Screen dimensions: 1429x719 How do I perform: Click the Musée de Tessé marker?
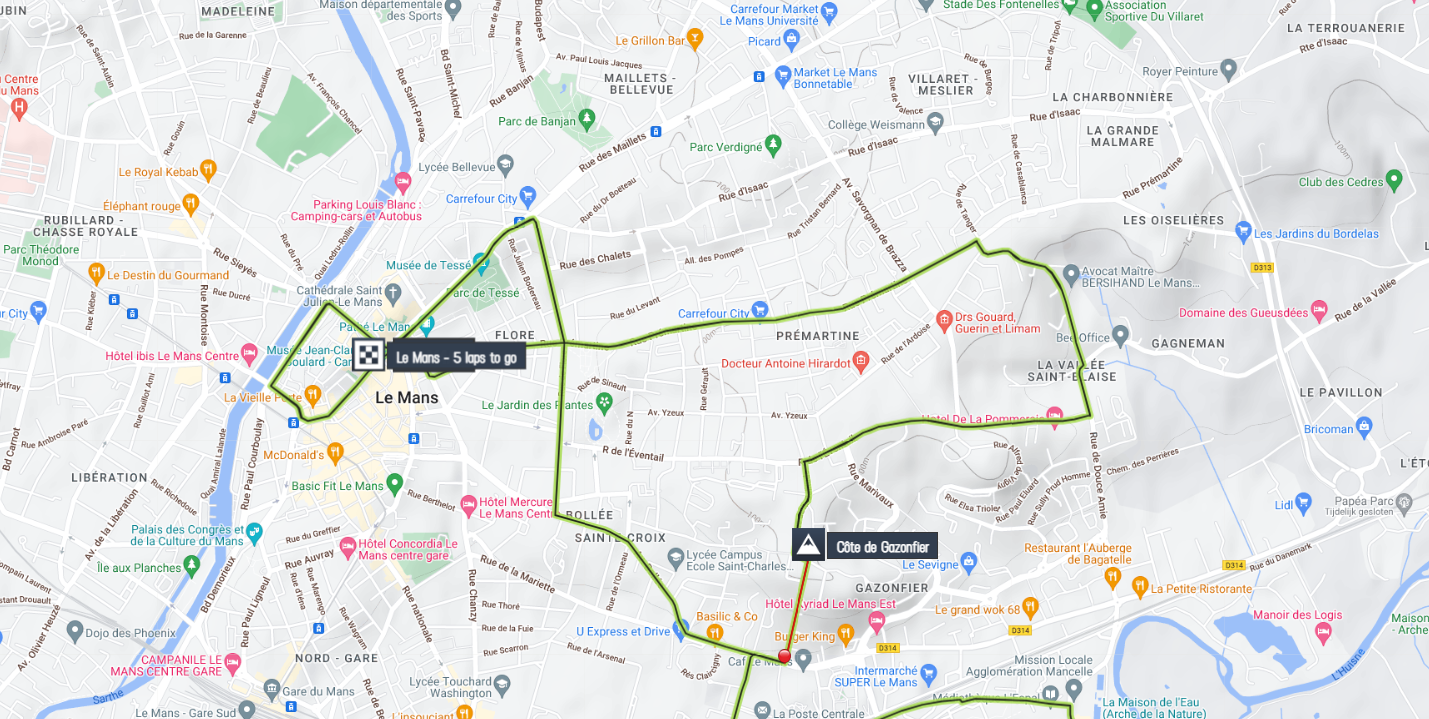pyautogui.click(x=482, y=265)
